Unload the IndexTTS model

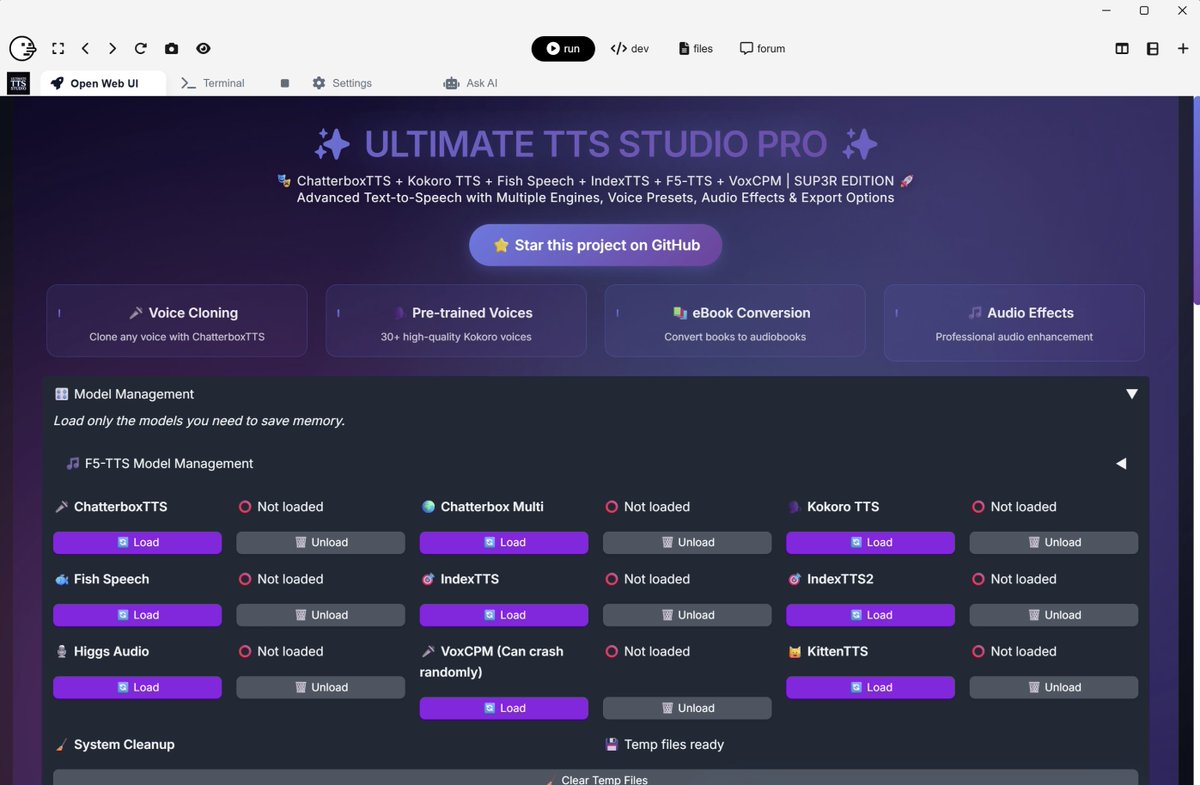687,615
